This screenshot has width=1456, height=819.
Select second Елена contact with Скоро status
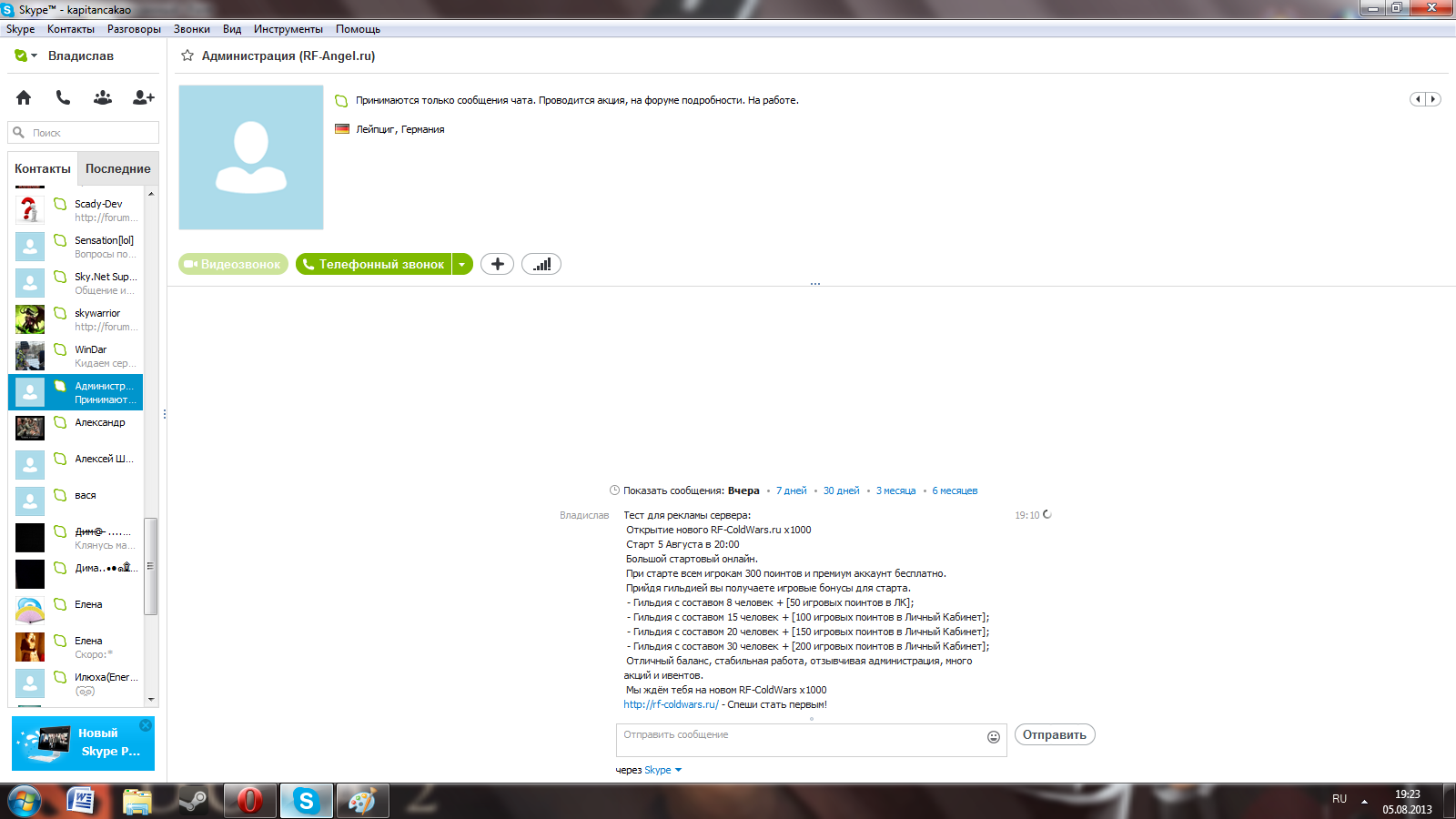(76, 647)
